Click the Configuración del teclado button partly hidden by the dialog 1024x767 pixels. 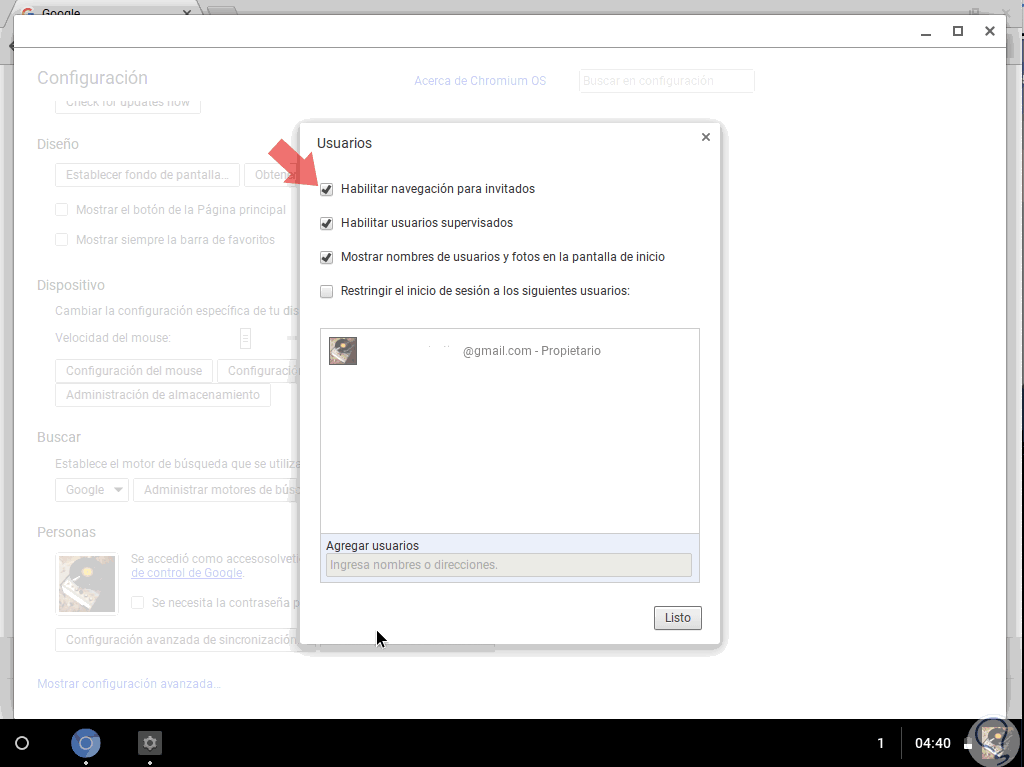coord(258,371)
